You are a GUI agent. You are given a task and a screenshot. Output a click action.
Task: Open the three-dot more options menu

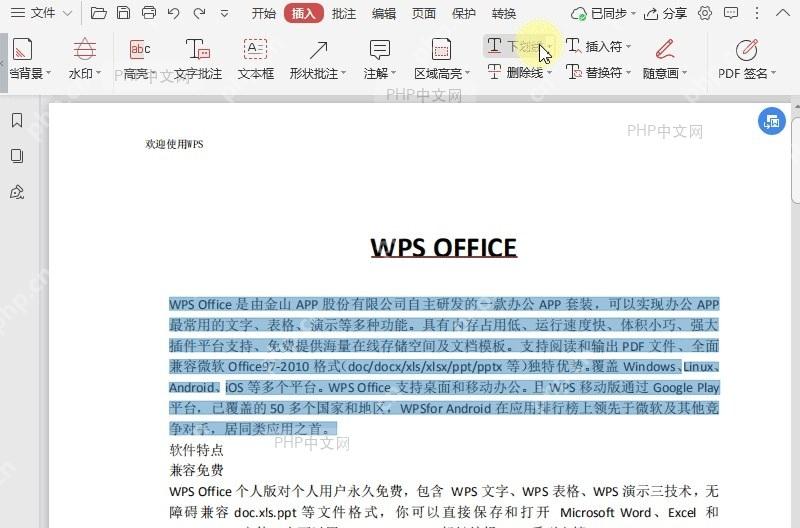click(x=757, y=13)
